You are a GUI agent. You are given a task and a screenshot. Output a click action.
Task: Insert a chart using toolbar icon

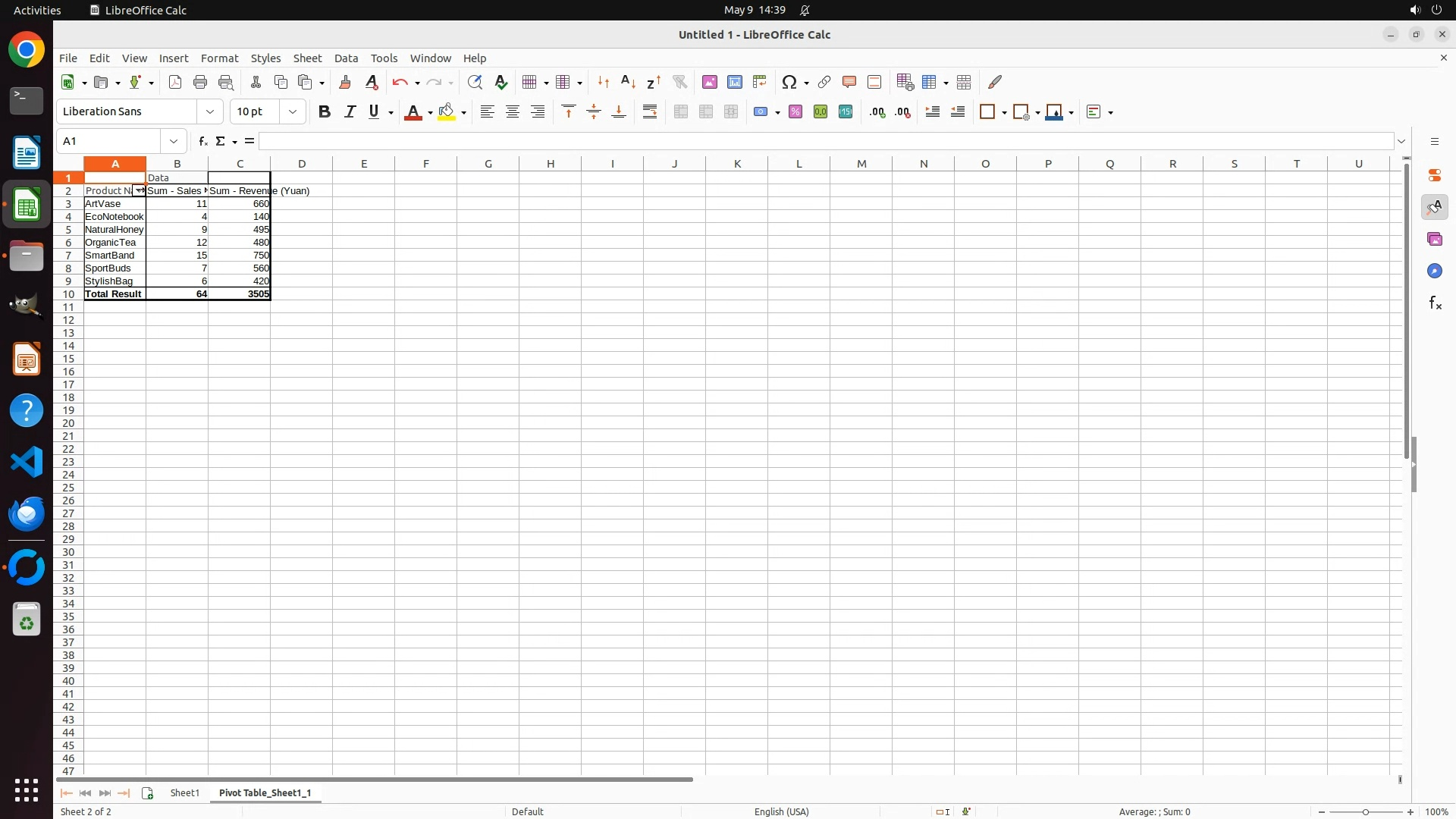[734, 82]
